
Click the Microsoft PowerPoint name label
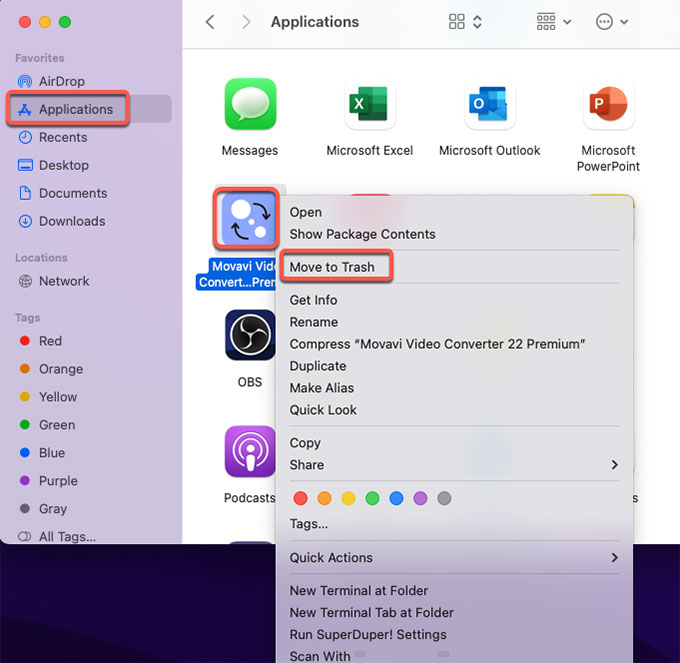608,158
